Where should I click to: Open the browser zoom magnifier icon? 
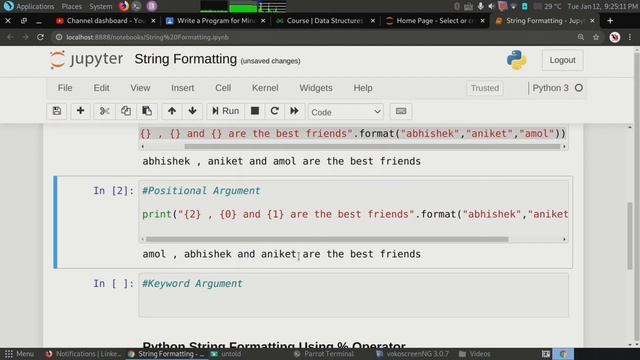tap(581, 37)
